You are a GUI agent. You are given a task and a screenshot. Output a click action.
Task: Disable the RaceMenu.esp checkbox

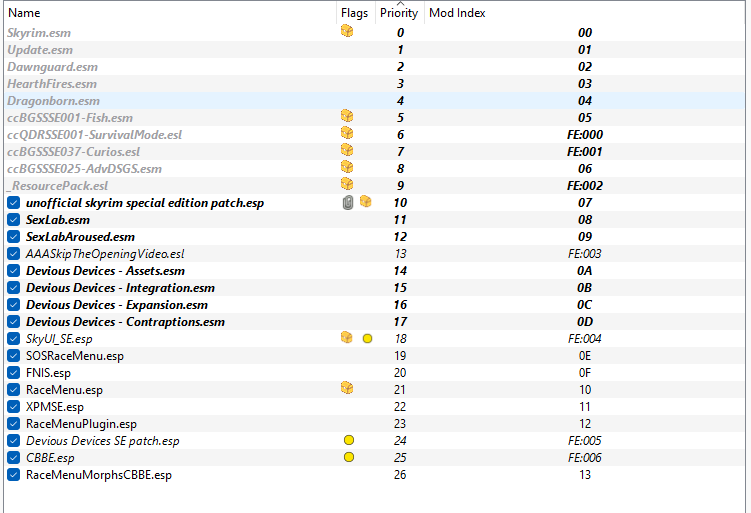pyautogui.click(x=14, y=390)
